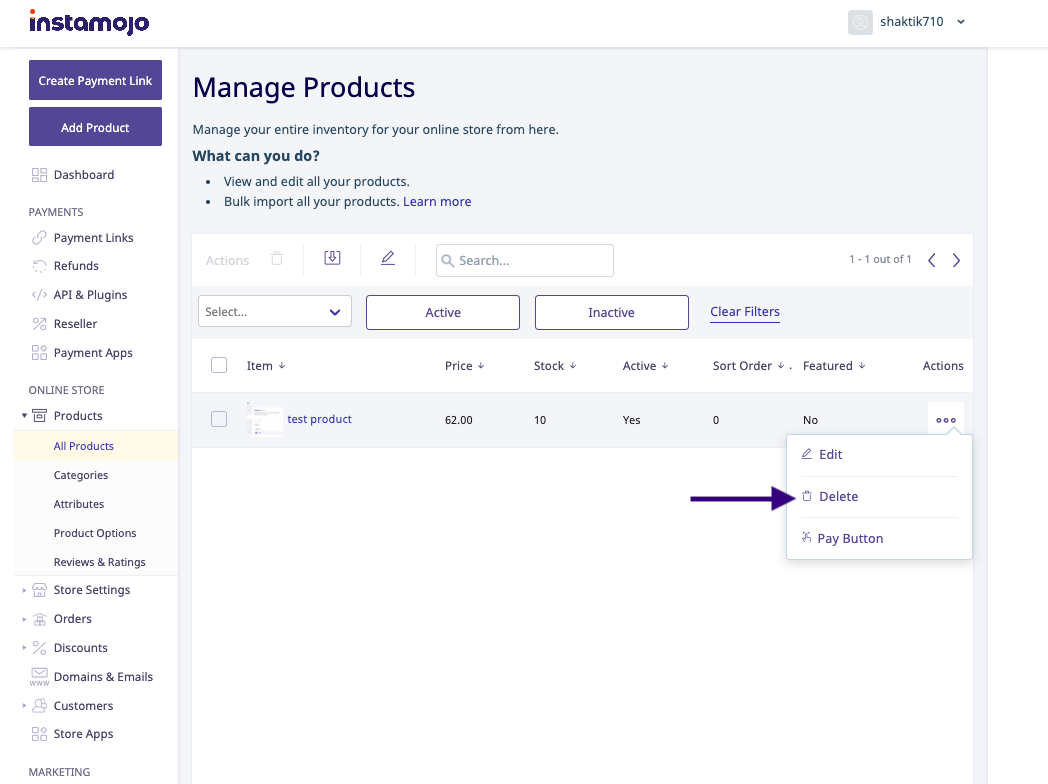Tick the test product row checkbox
The width and height of the screenshot is (1048, 784).
coord(219,419)
